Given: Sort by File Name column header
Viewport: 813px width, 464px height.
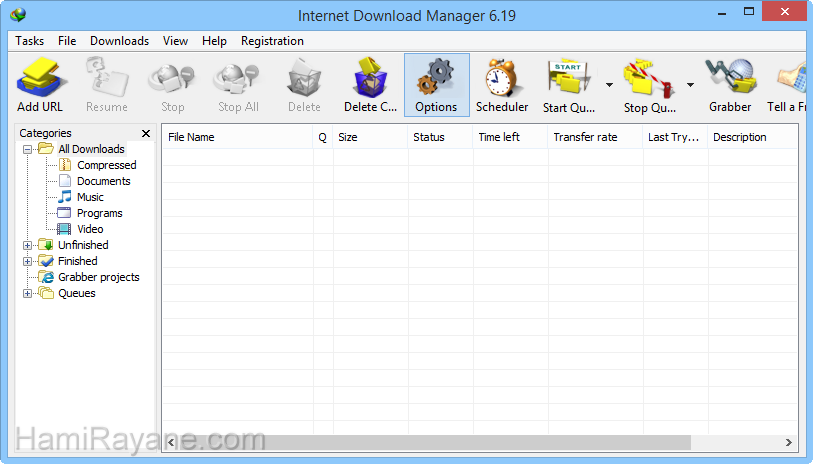Looking at the screenshot, I should 237,137.
